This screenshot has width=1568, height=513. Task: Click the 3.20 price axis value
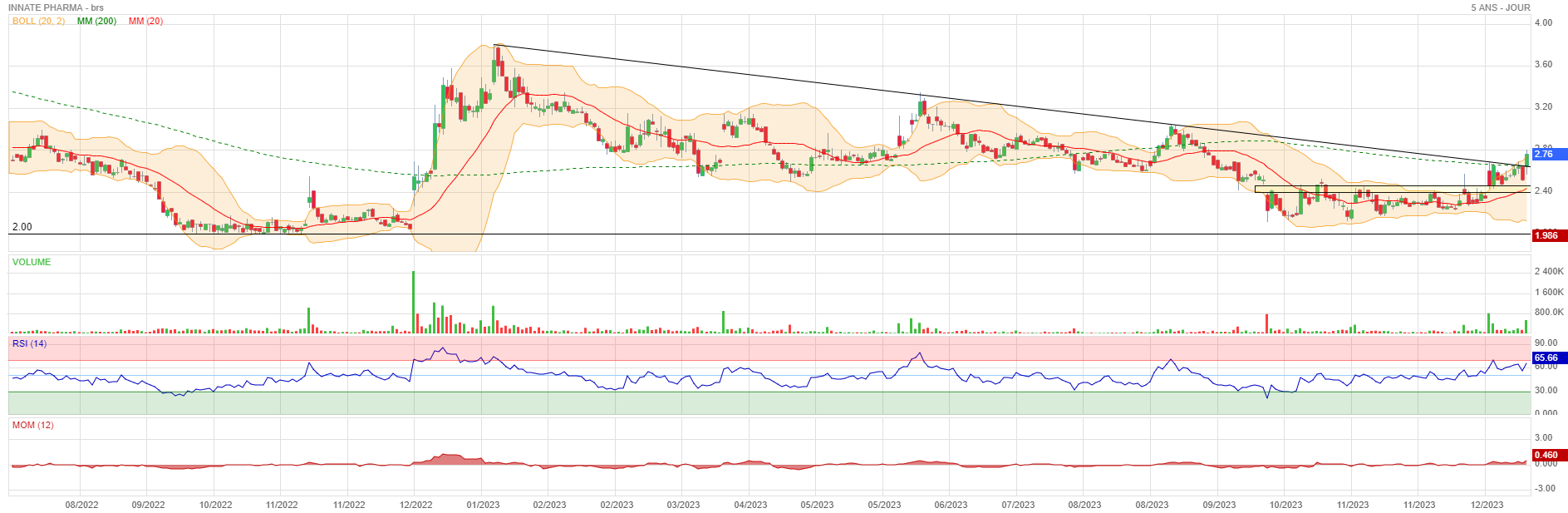coord(1543,106)
